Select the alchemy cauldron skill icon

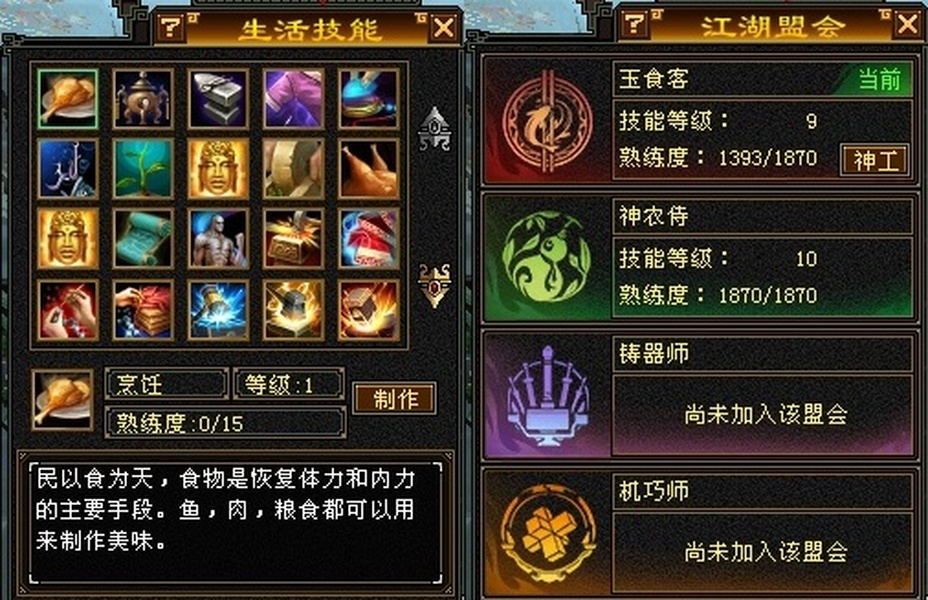[143, 99]
